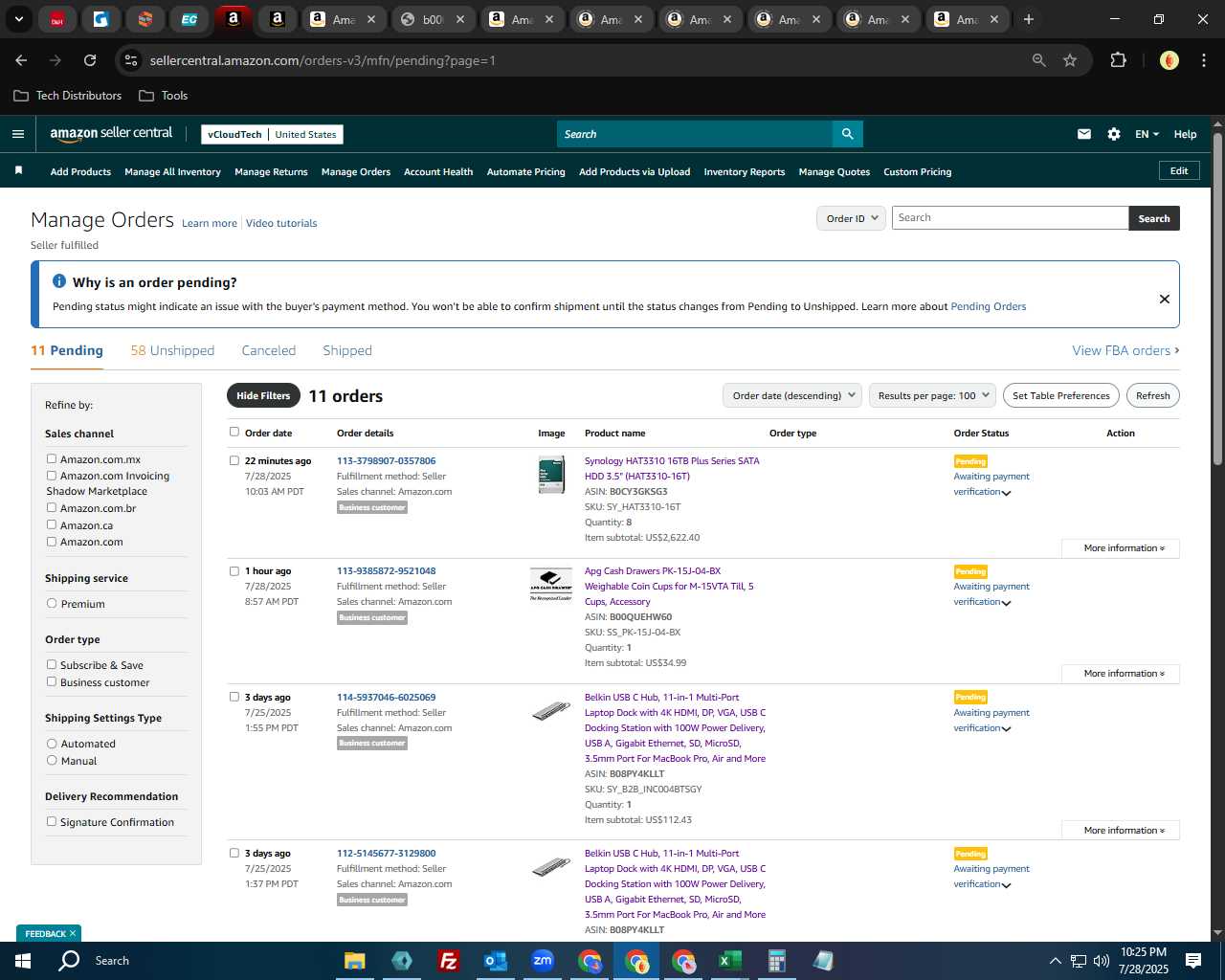Open Zoom from the taskbar
Screen dimensions: 1225x980
(543, 960)
